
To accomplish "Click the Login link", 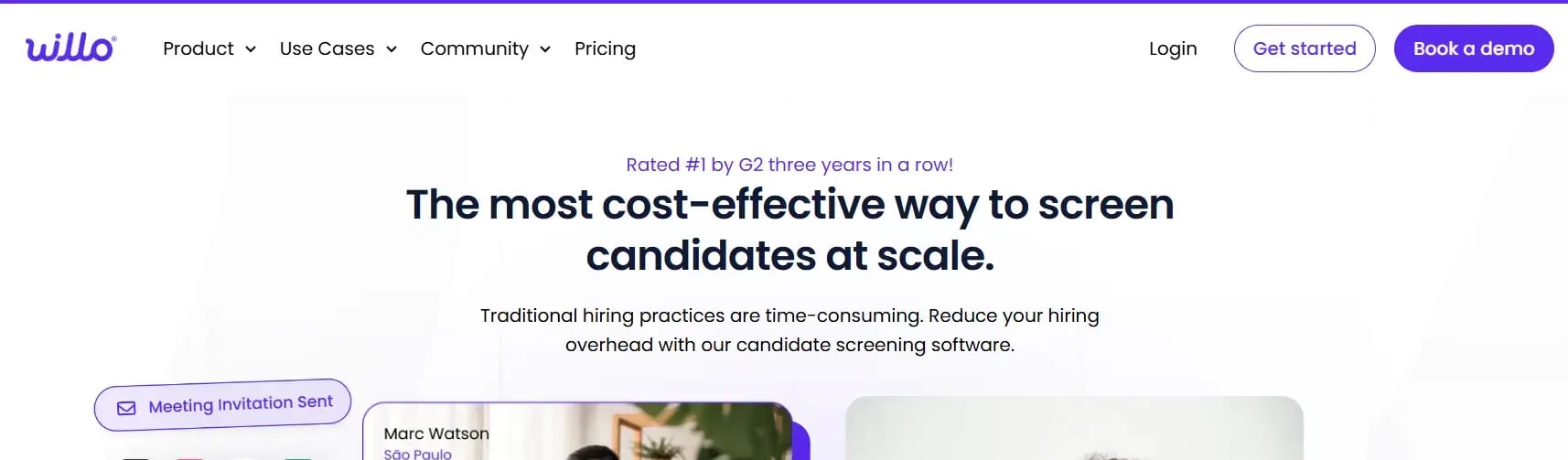I will [1173, 48].
